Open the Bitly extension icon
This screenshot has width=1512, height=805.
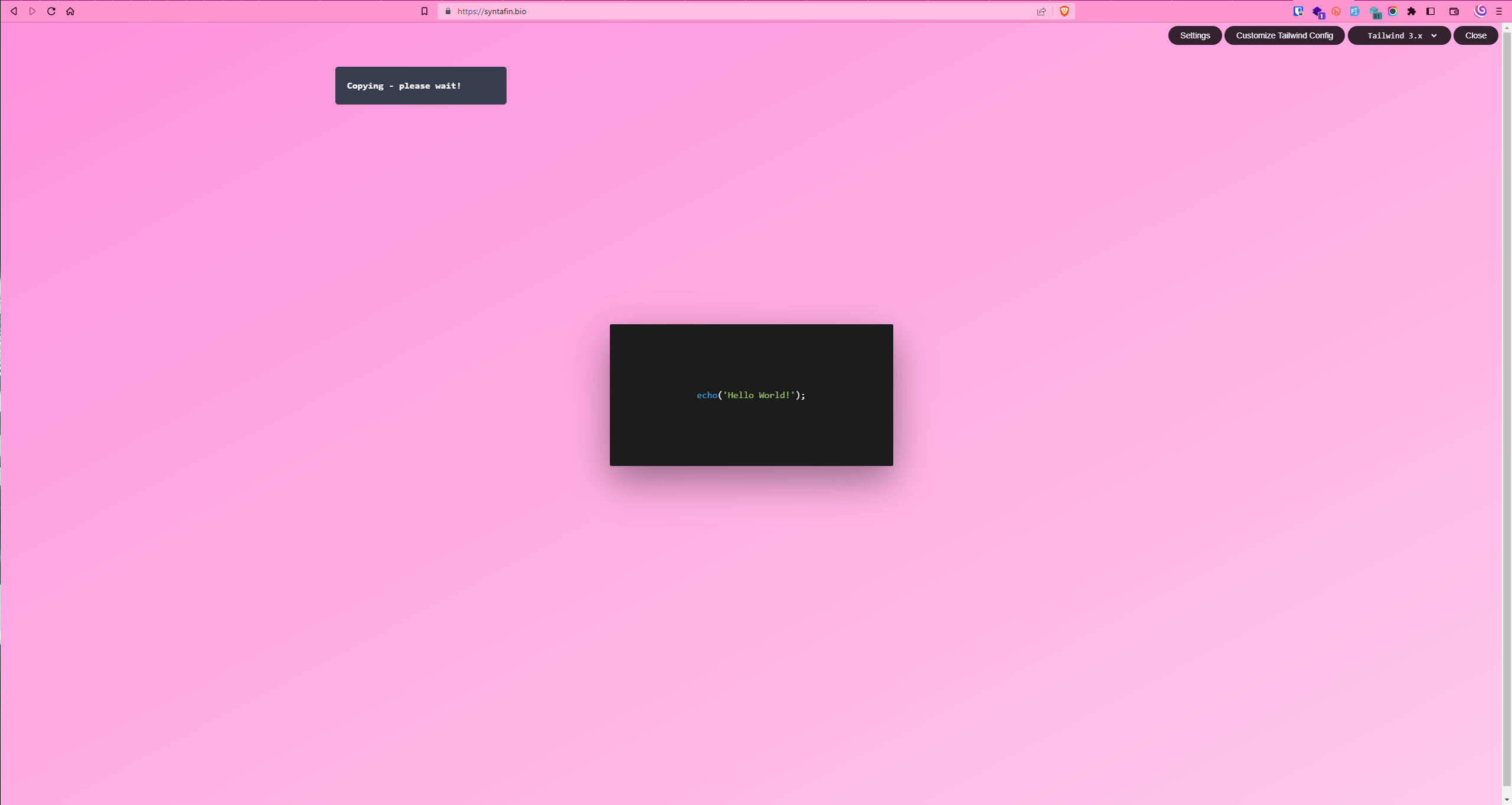[x=1336, y=11]
